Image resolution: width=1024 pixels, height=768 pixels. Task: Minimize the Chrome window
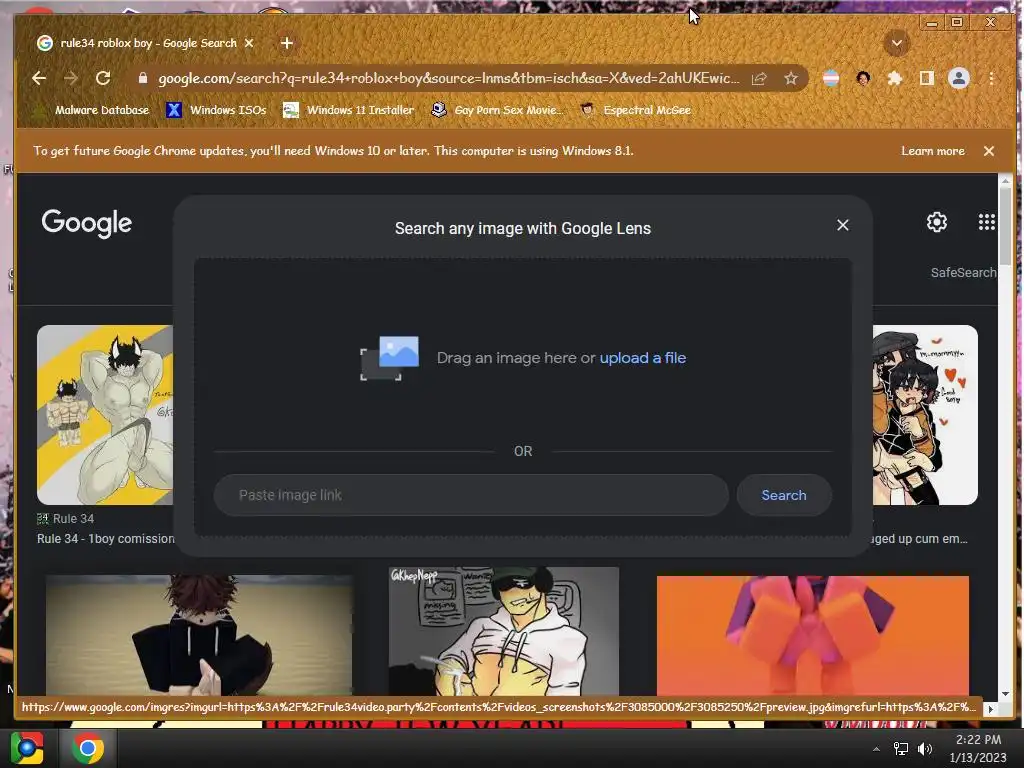click(932, 23)
